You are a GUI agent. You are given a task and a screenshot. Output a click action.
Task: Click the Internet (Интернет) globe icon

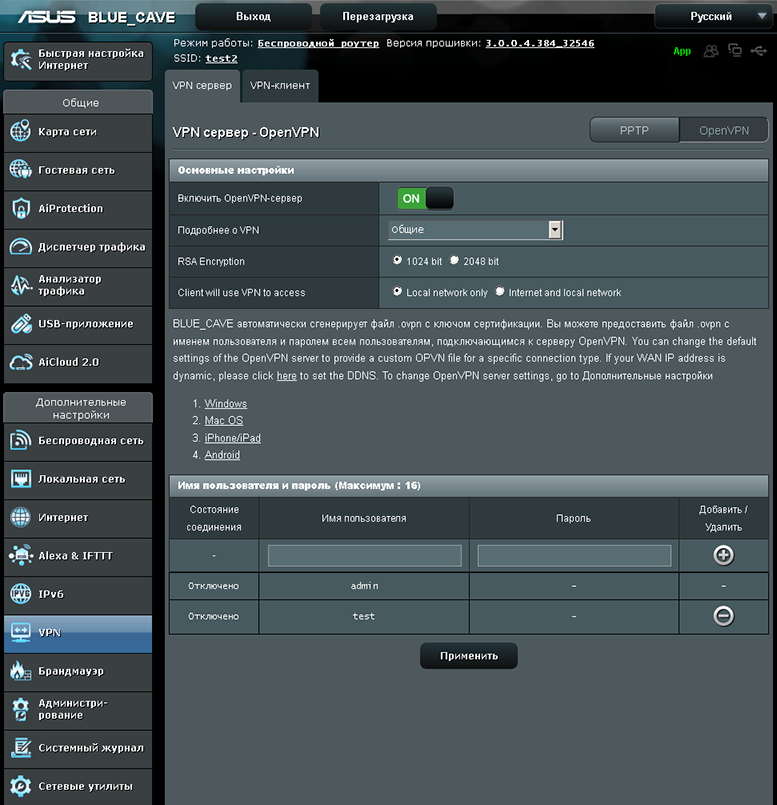point(21,517)
